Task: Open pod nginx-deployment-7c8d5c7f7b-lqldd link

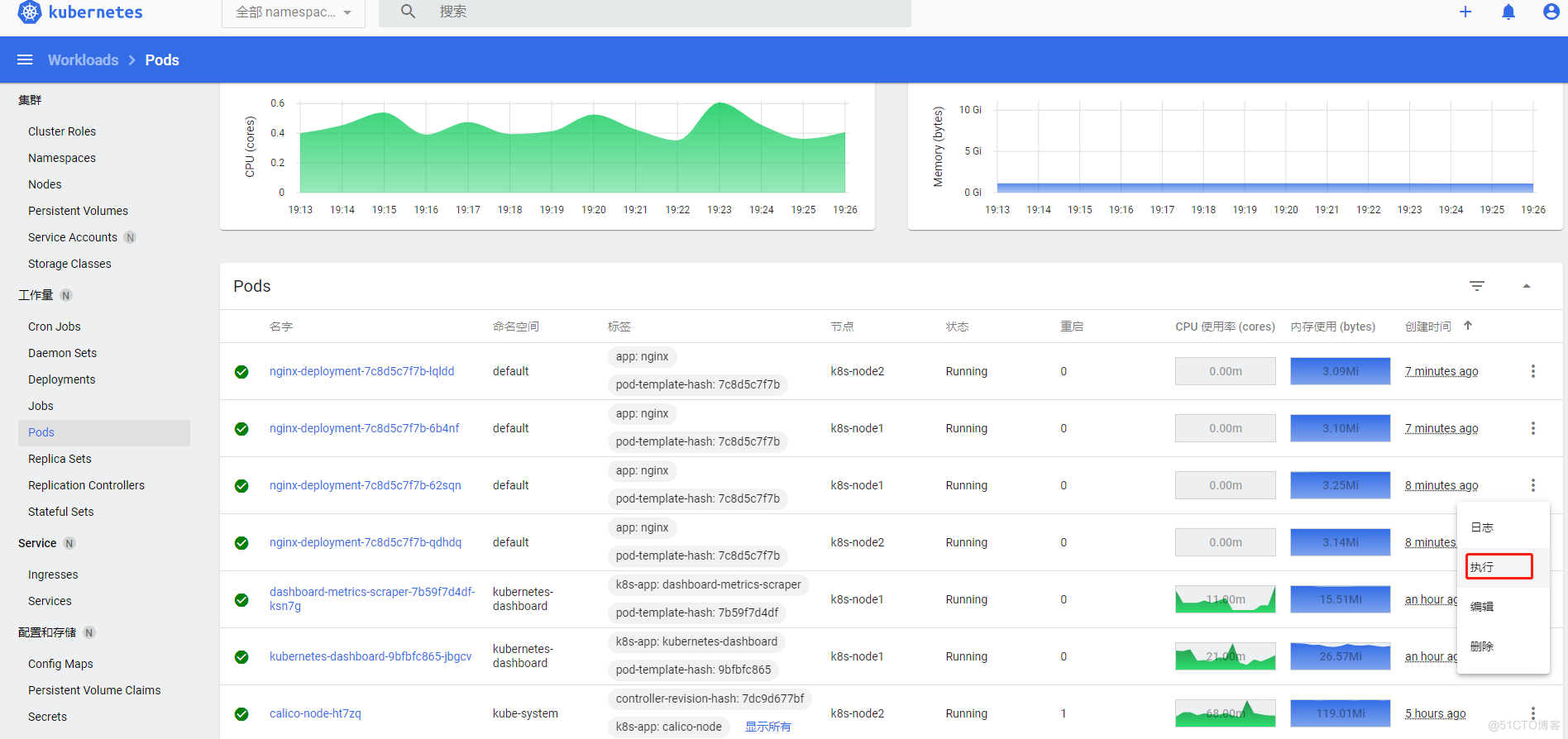Action: (x=361, y=371)
